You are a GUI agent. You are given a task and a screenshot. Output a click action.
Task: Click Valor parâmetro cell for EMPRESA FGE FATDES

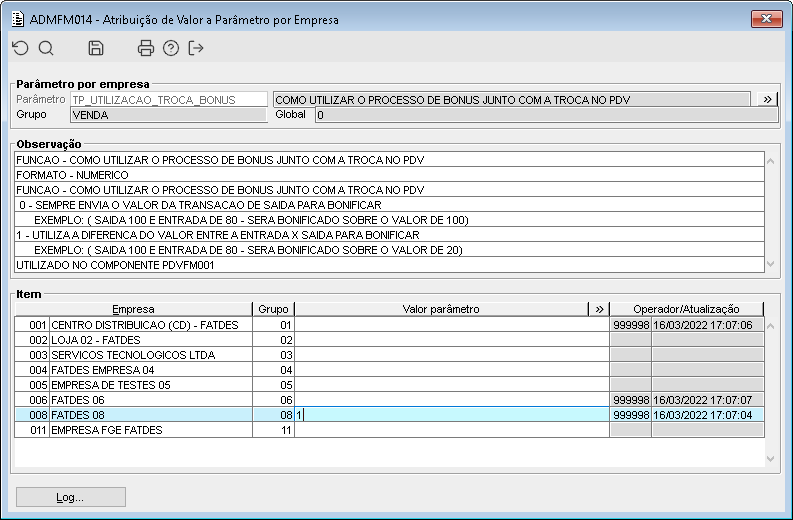[452, 430]
